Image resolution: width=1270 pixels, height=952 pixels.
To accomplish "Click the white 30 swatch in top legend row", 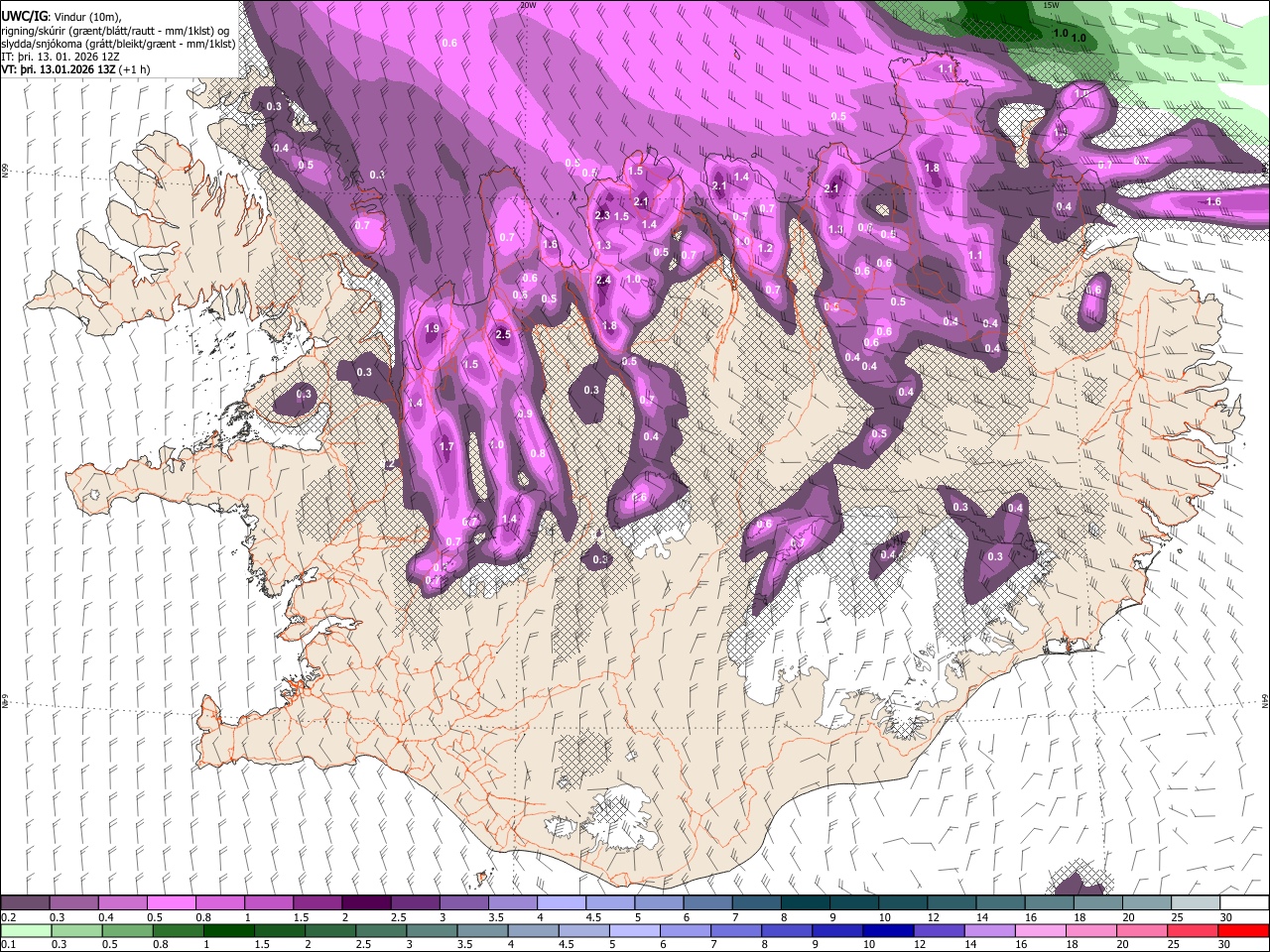I will [x=1244, y=903].
